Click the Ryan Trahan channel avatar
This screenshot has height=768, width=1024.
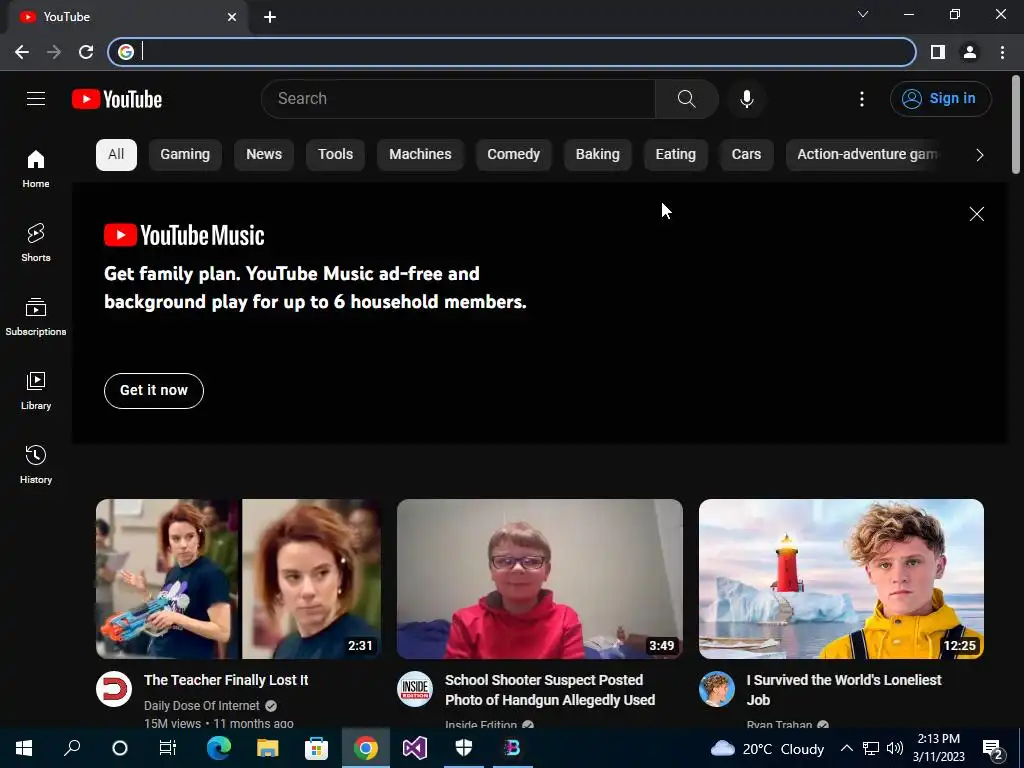tap(717, 689)
